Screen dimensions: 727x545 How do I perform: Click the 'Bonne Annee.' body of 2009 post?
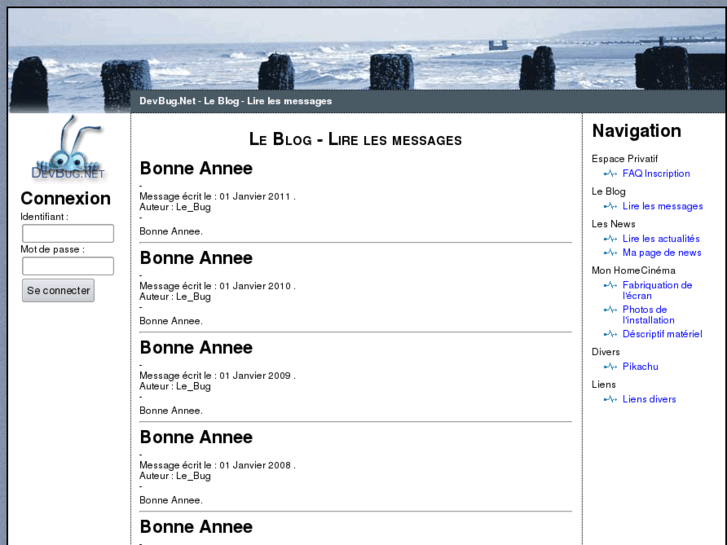(x=171, y=410)
